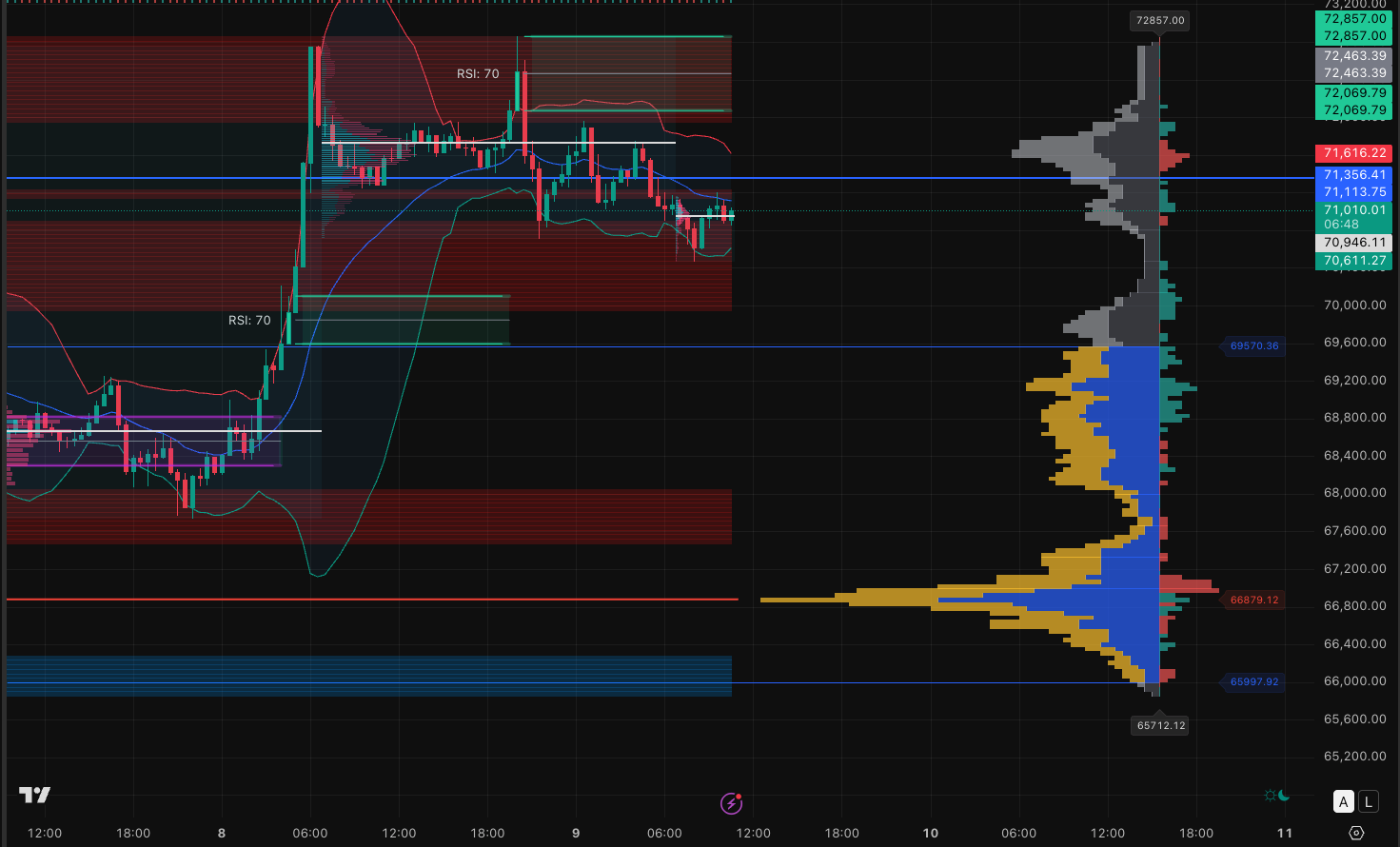Click the 65997.92 value area low label

1253,681
